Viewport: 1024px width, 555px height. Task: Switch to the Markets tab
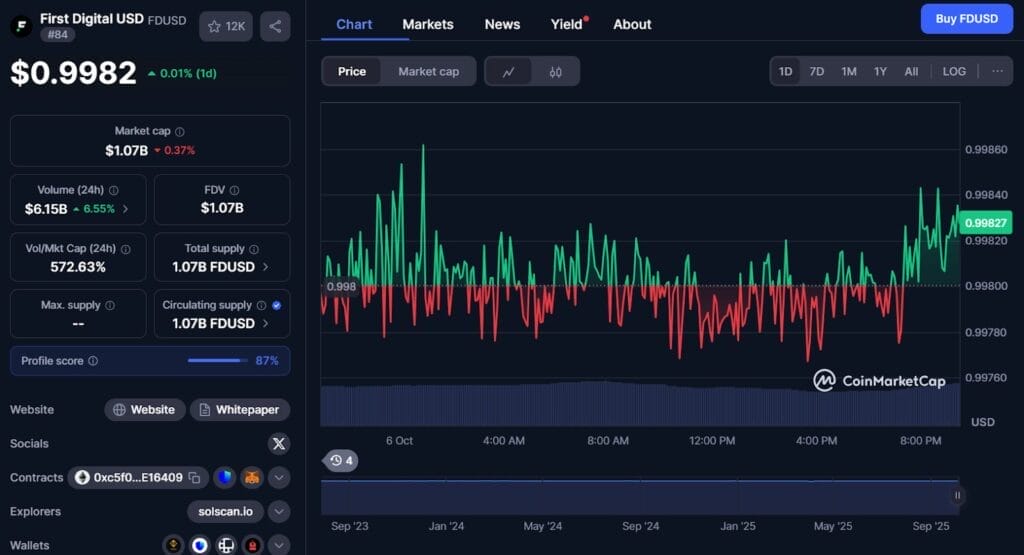coord(427,24)
